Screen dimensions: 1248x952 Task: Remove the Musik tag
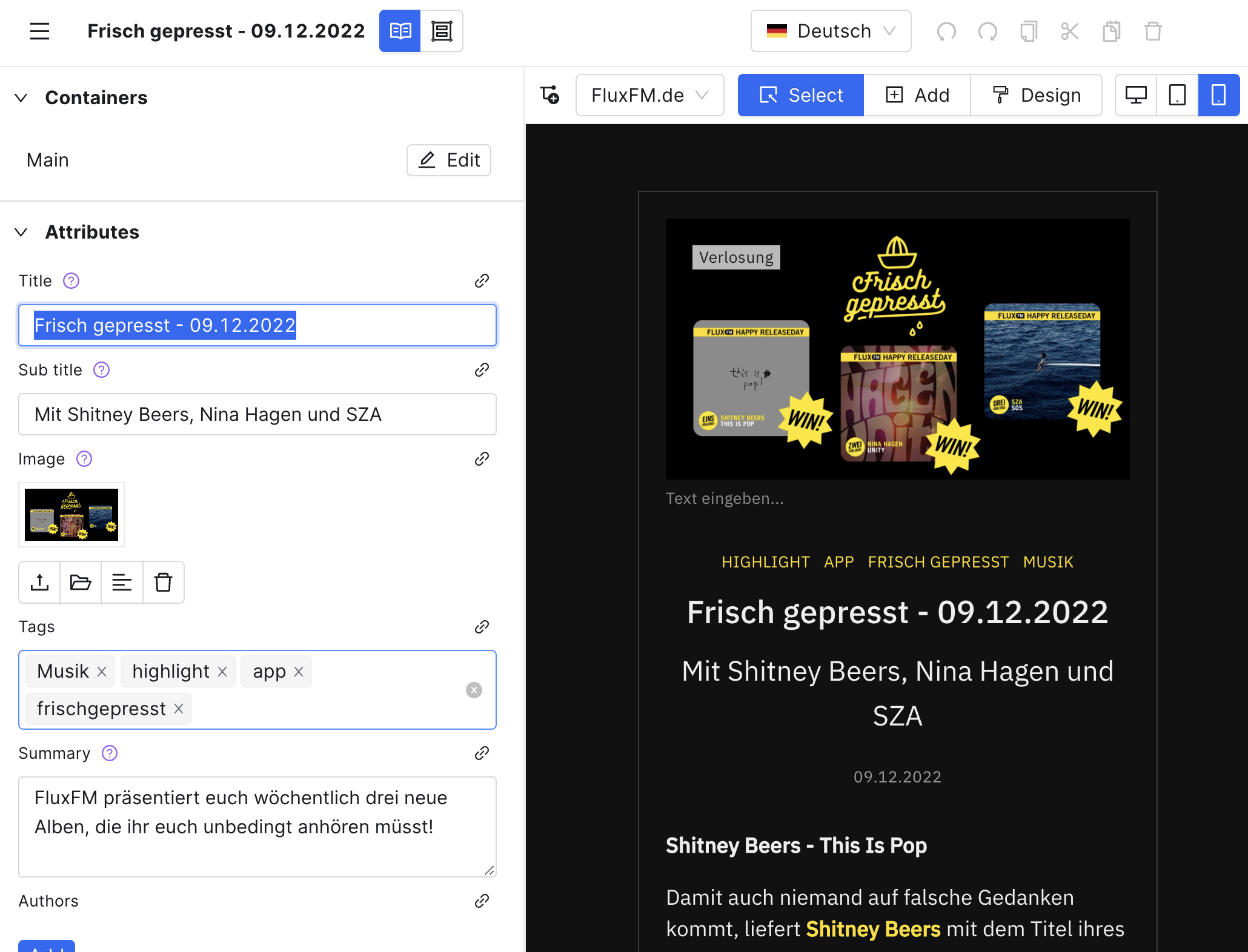point(102,672)
